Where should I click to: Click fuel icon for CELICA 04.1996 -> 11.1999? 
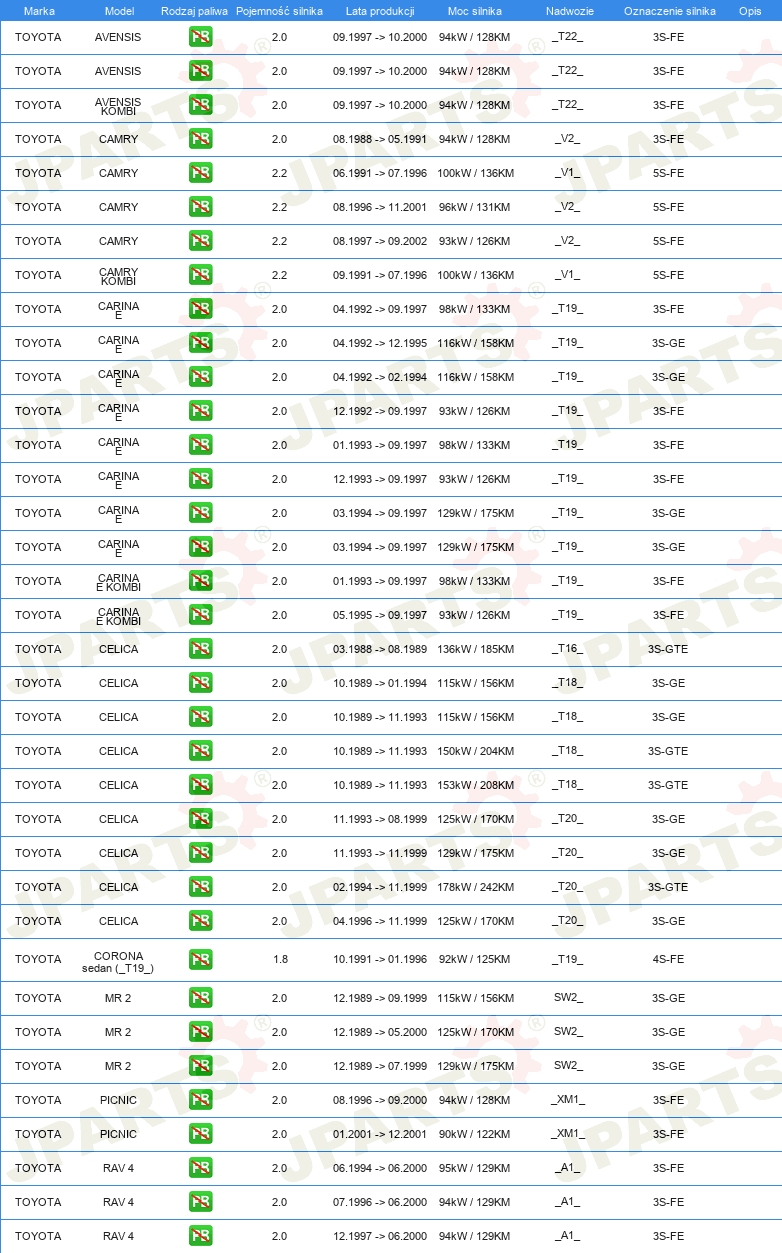coord(201,921)
